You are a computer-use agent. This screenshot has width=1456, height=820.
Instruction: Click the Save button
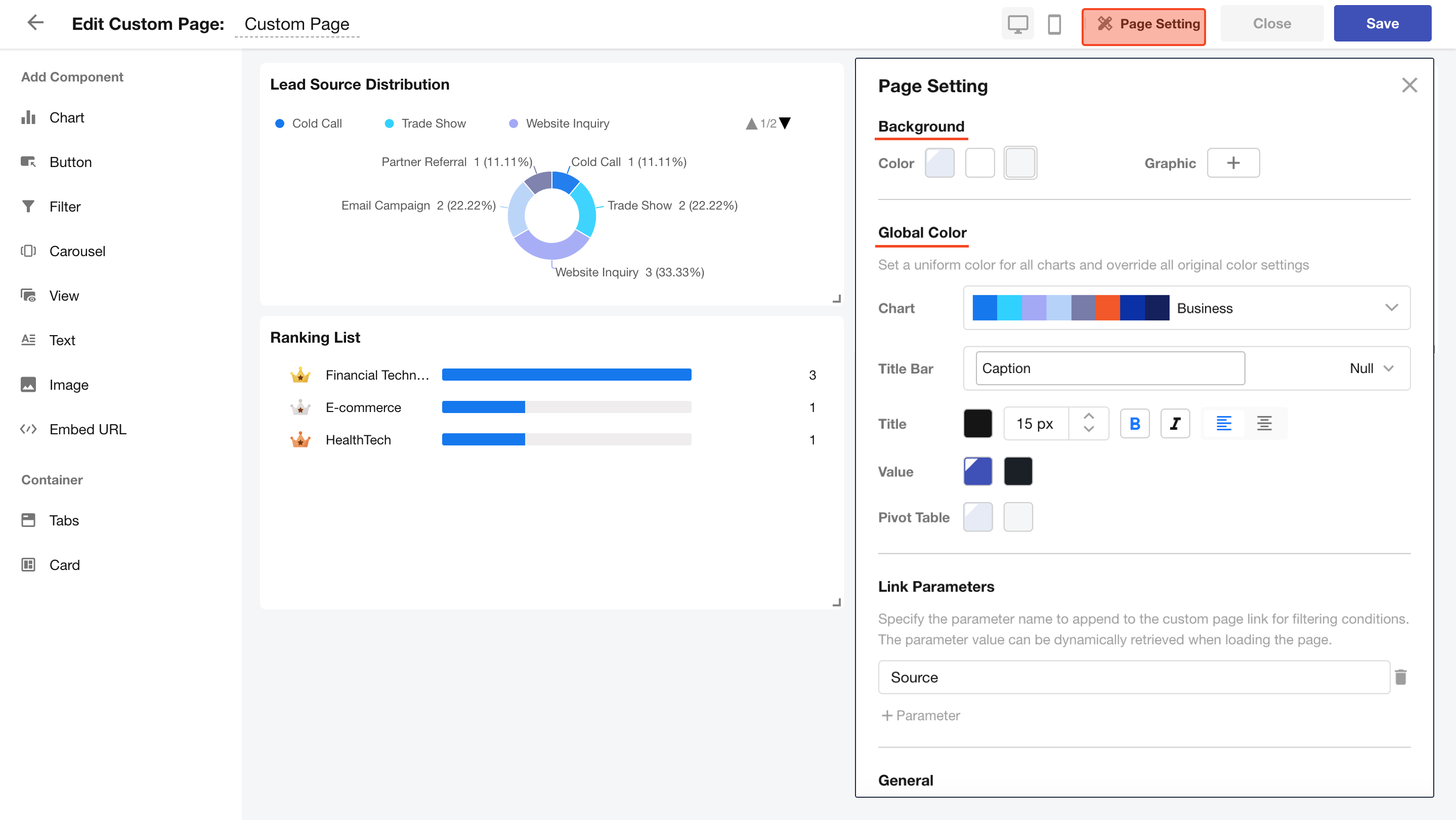(x=1382, y=24)
